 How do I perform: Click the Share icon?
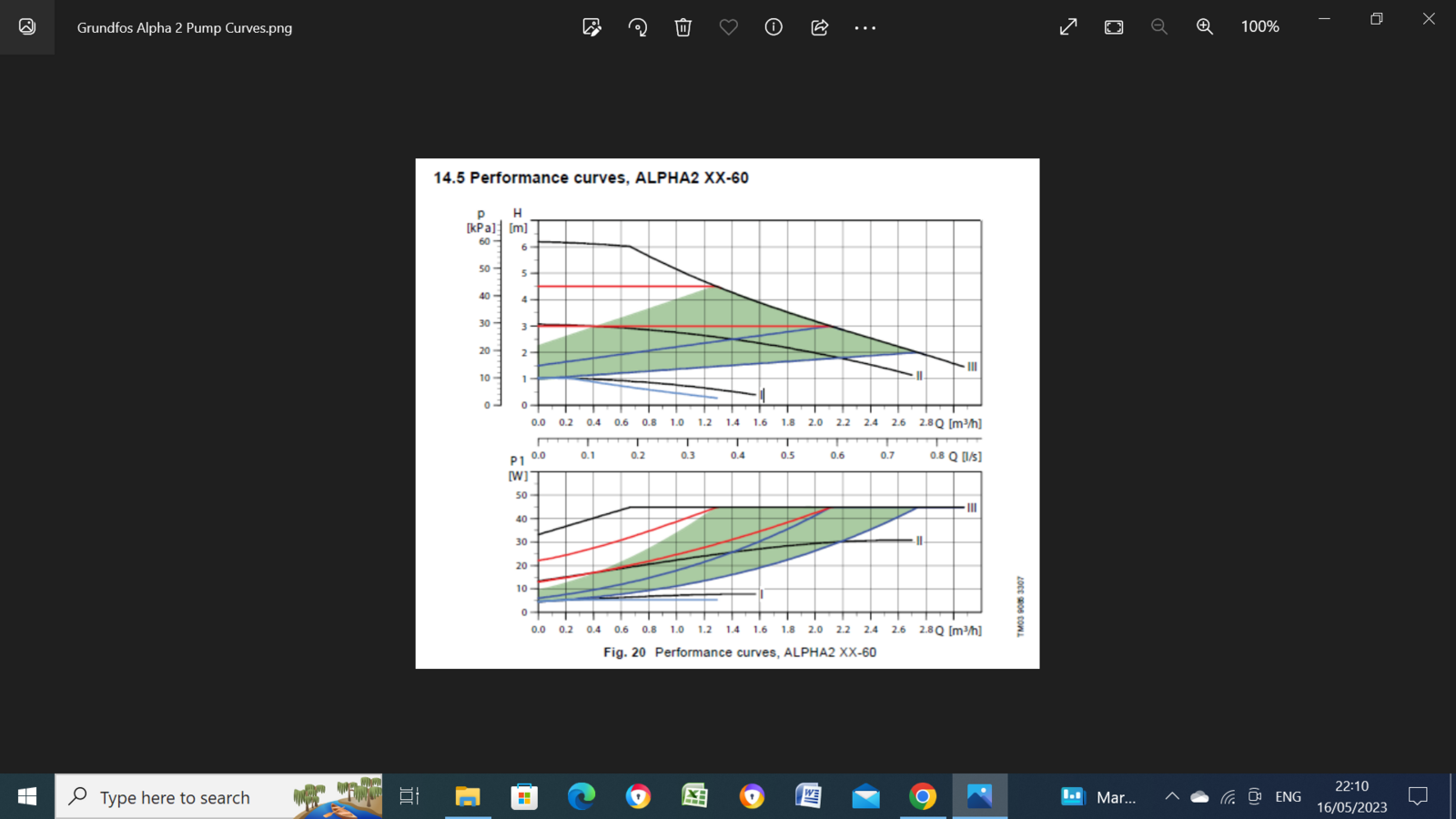(819, 27)
